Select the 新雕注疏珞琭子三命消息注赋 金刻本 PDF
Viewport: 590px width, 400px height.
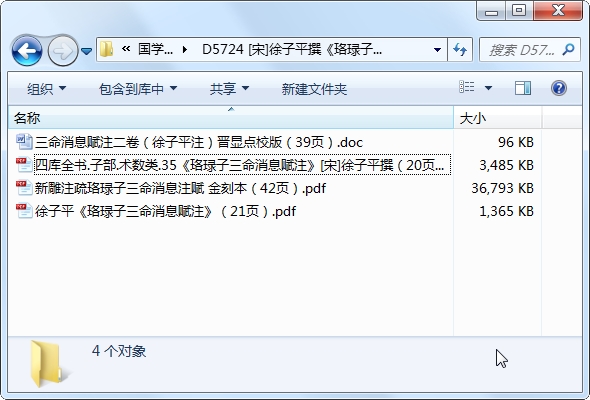click(x=180, y=188)
